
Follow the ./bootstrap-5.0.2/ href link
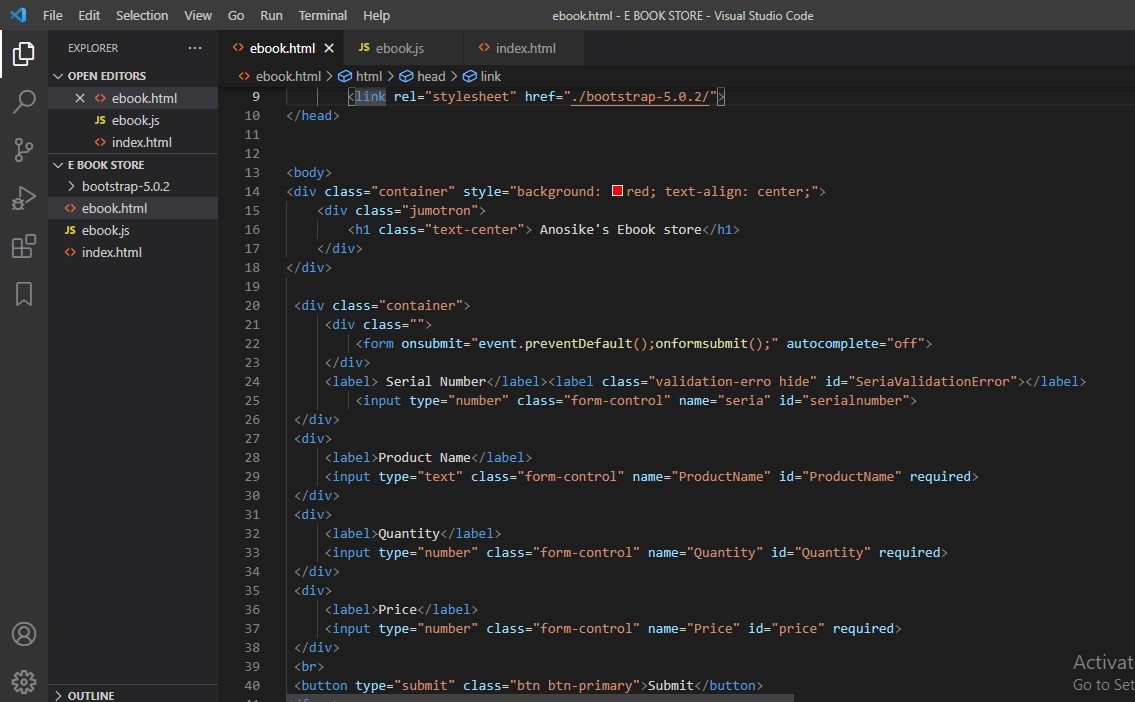640,96
